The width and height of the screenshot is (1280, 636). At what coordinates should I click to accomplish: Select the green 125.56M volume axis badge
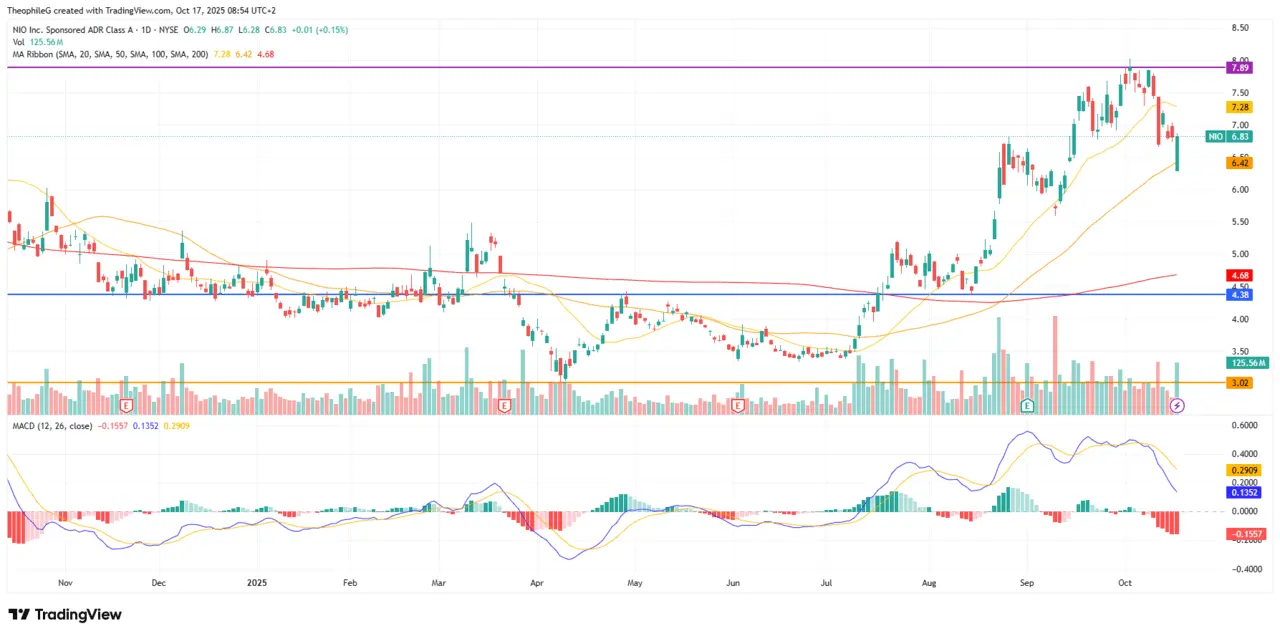coord(1246,363)
